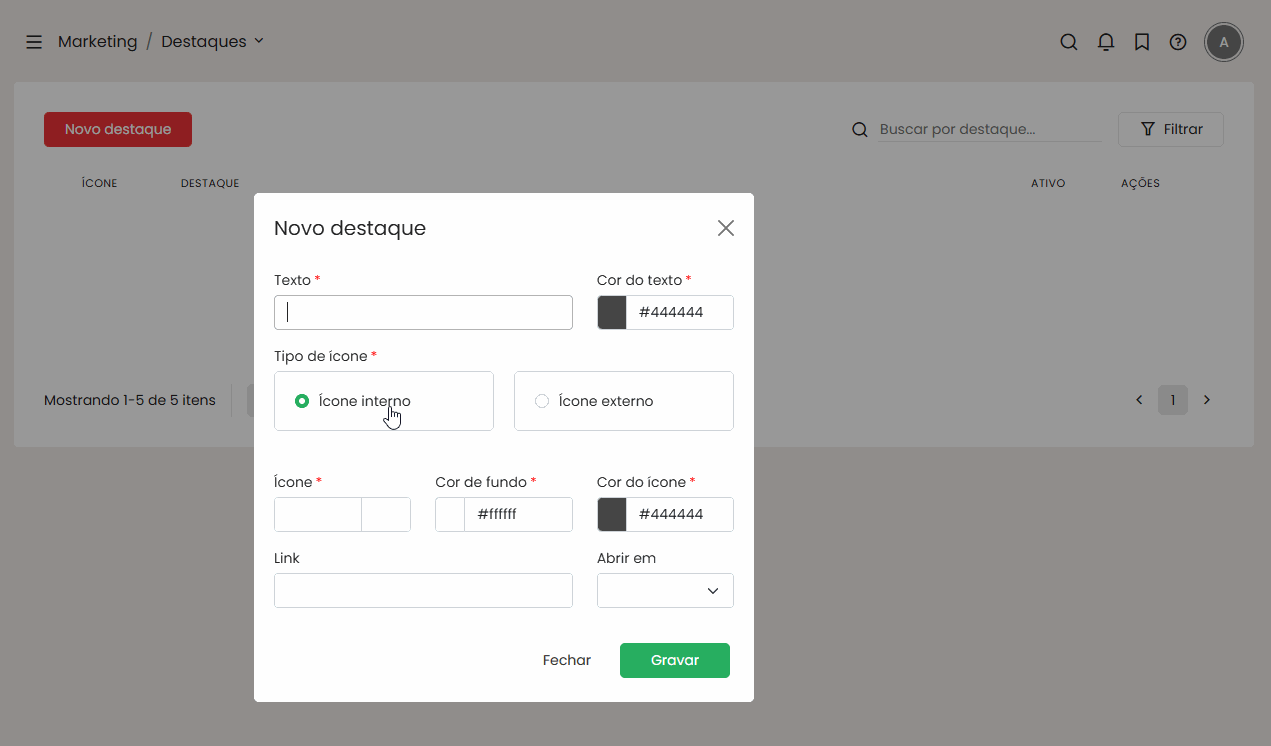Open the notifications bell
1271x746 pixels.
click(x=1105, y=42)
